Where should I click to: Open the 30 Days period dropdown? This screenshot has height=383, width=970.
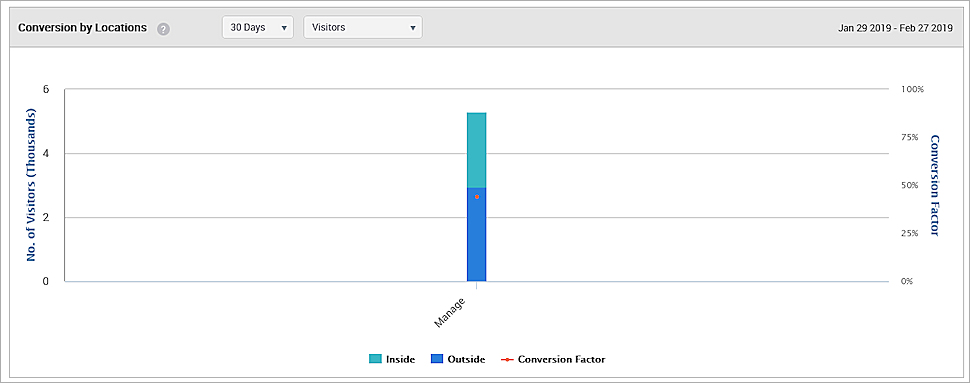[258, 27]
